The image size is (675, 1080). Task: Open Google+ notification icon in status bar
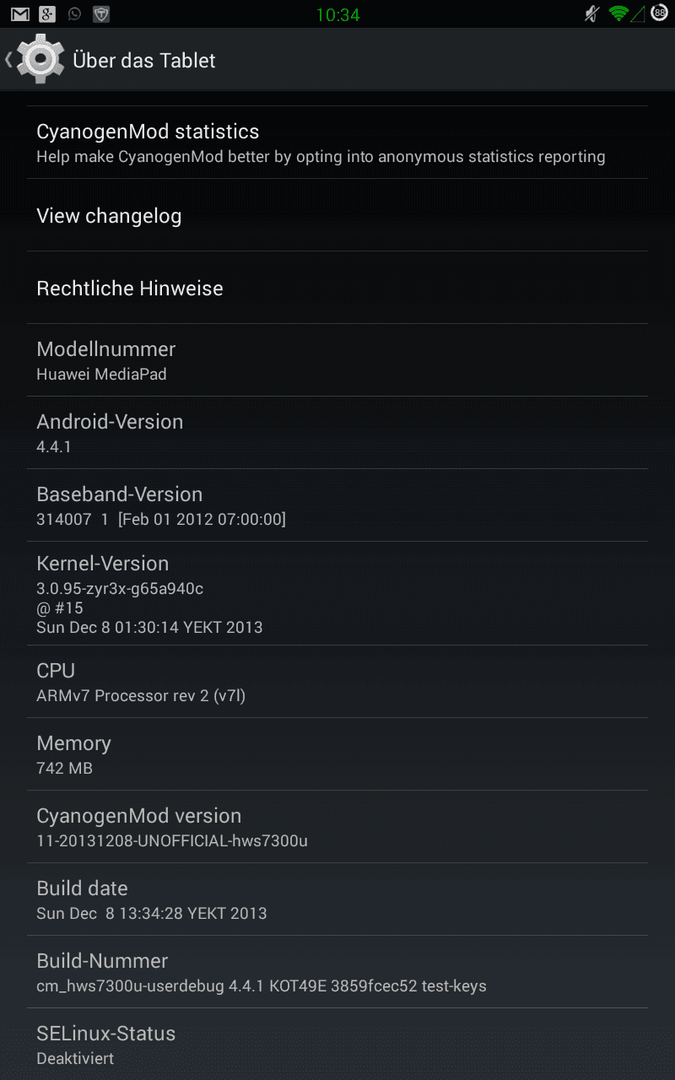pos(47,14)
